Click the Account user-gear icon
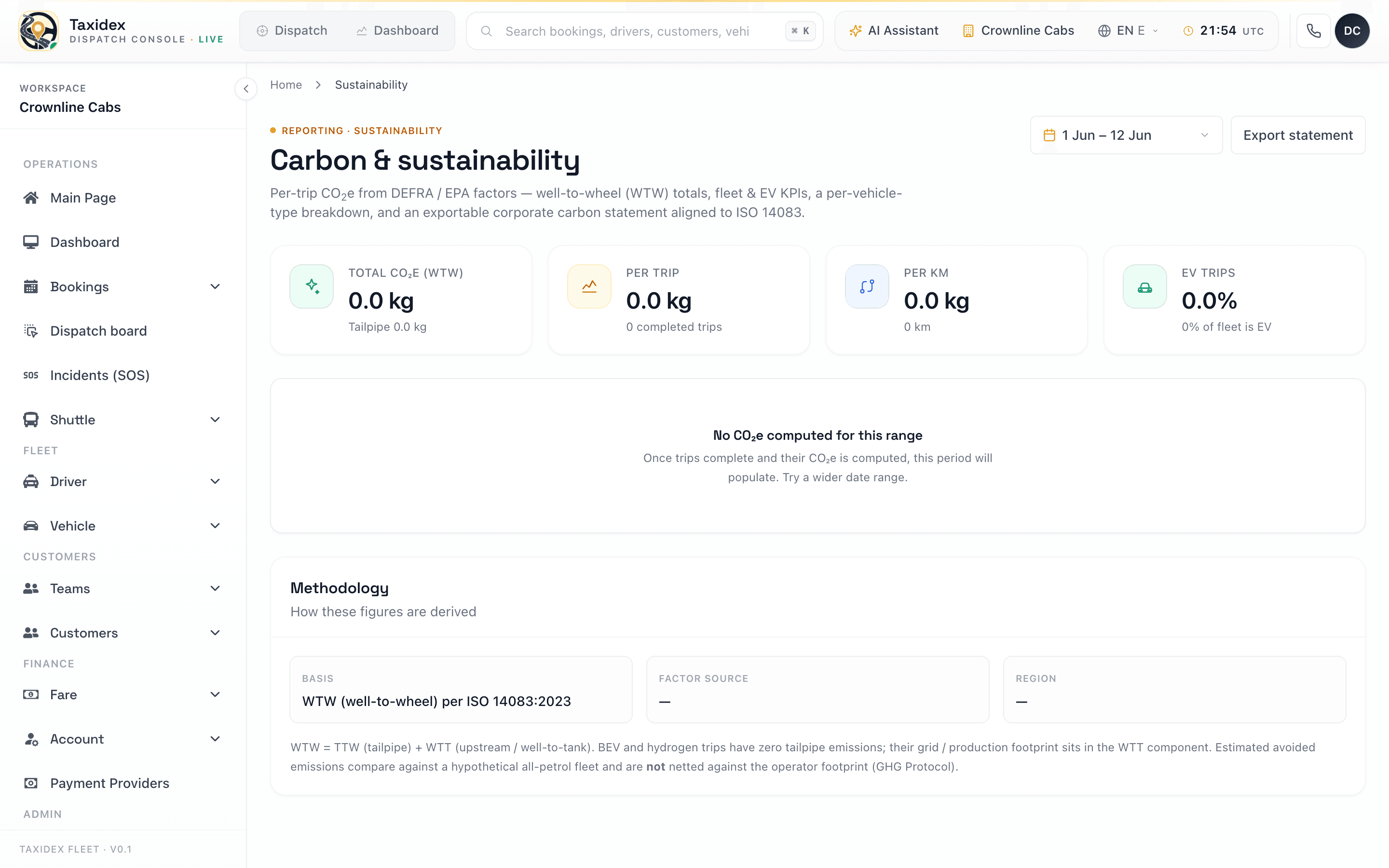Viewport: 1389px width, 868px height. (x=31, y=739)
